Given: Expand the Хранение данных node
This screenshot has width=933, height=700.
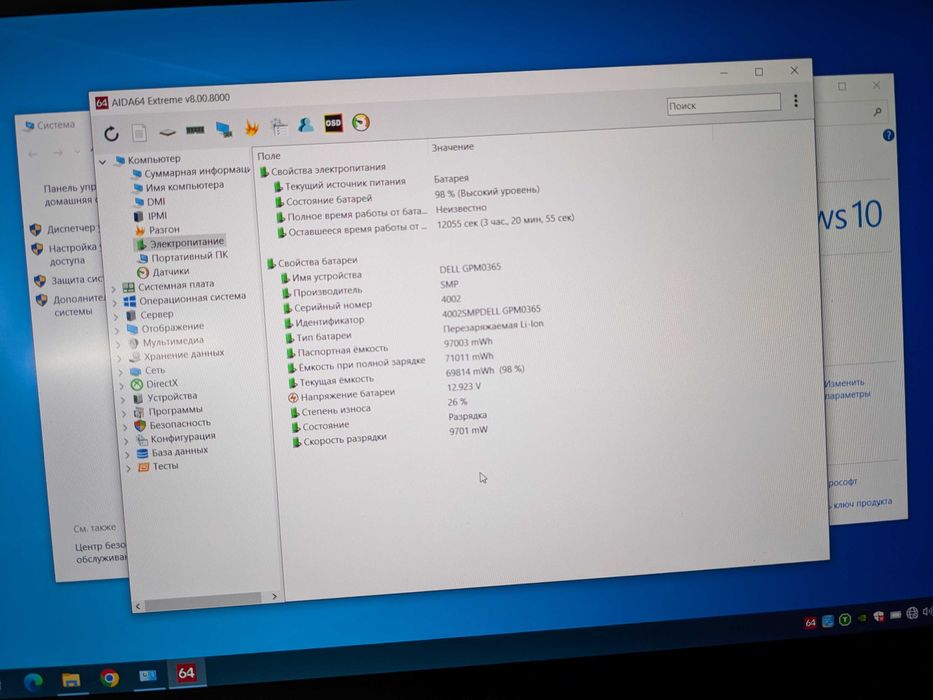Looking at the screenshot, I should [x=120, y=359].
